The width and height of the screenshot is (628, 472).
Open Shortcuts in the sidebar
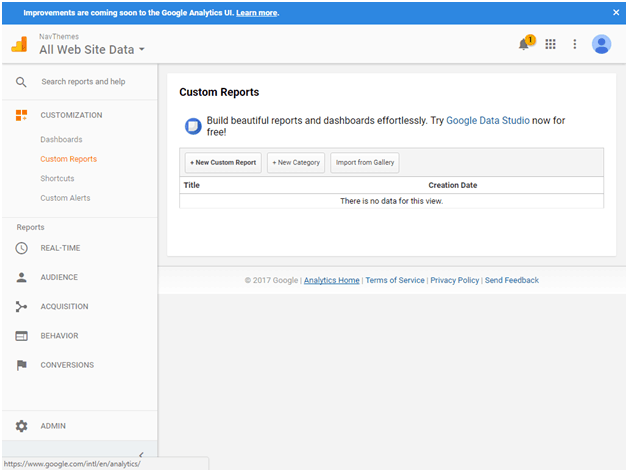[x=57, y=178]
